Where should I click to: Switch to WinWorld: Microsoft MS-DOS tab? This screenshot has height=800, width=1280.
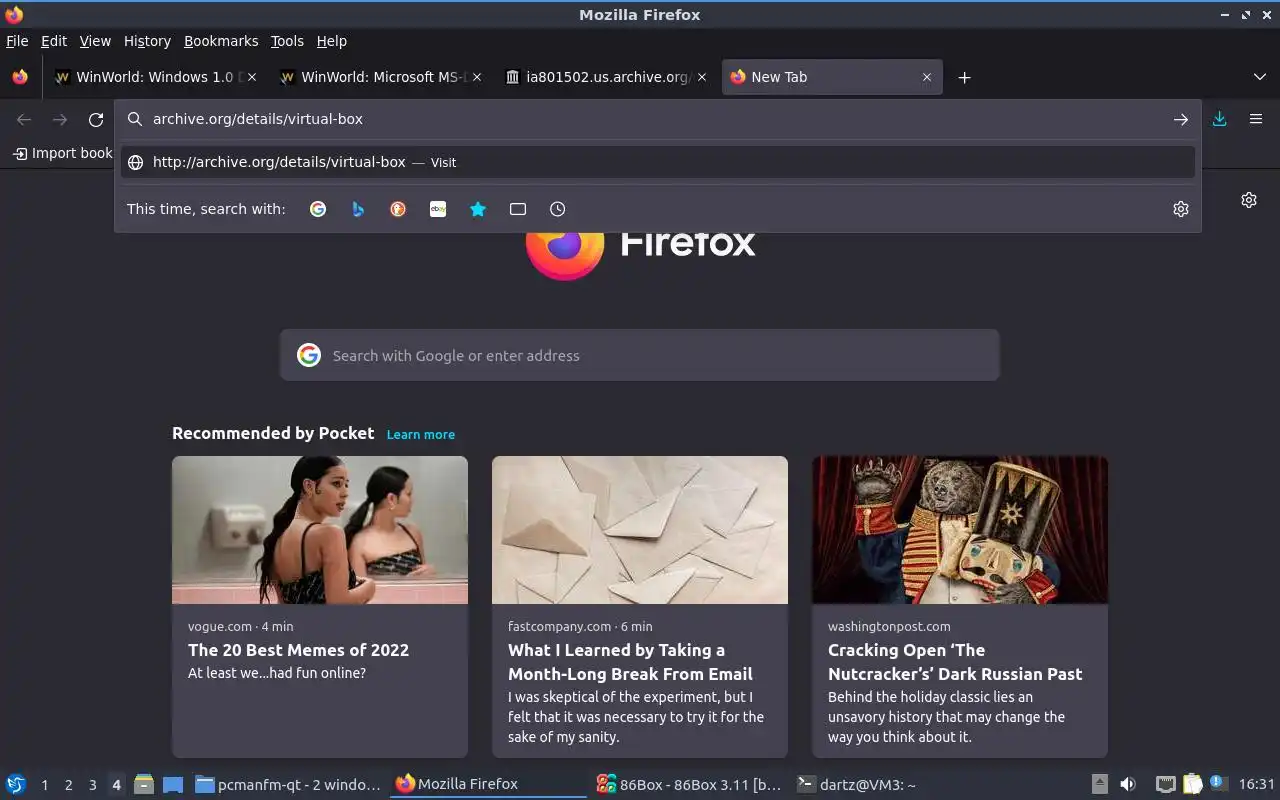point(382,77)
